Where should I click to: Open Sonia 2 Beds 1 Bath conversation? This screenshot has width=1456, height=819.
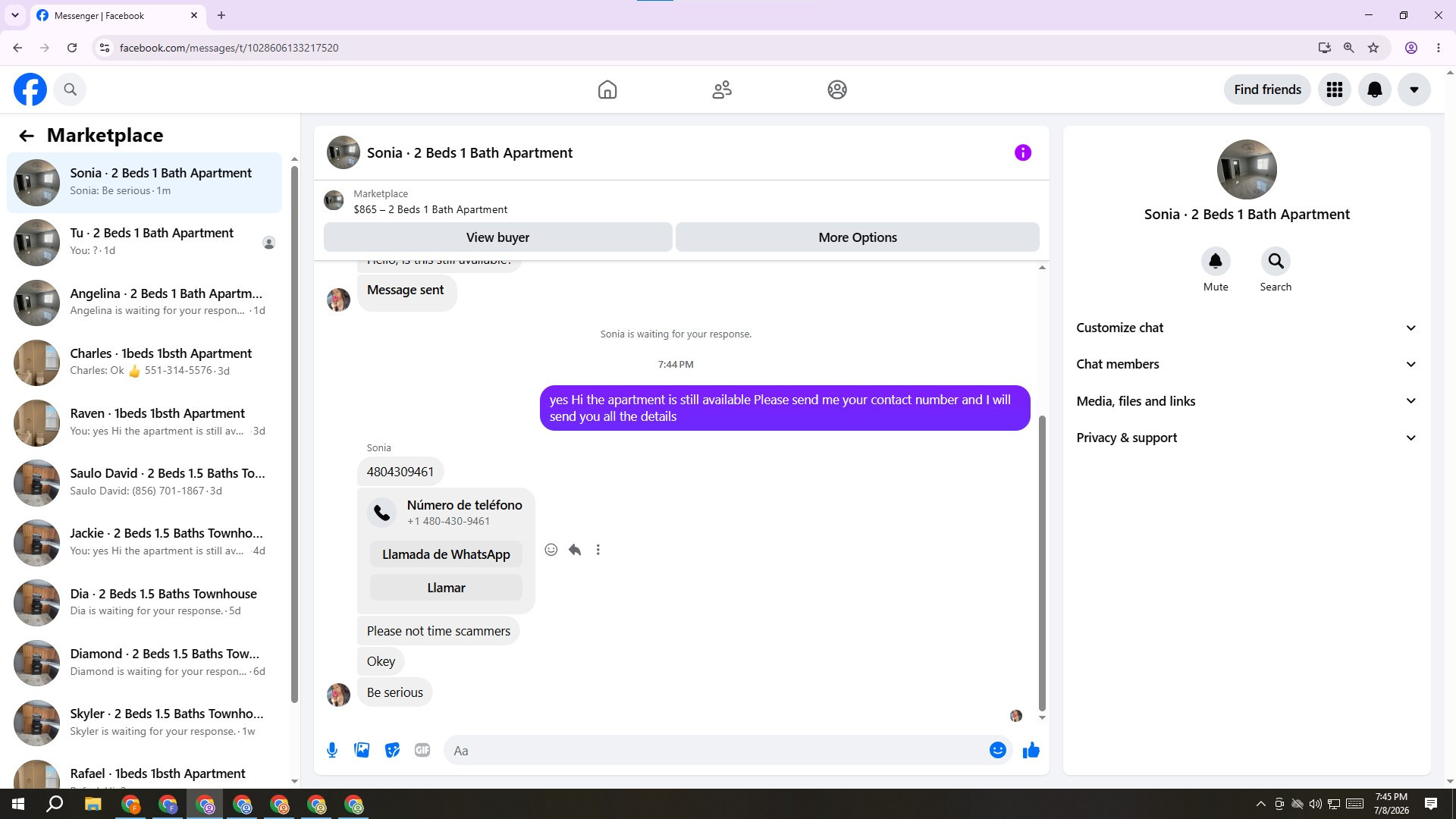144,183
